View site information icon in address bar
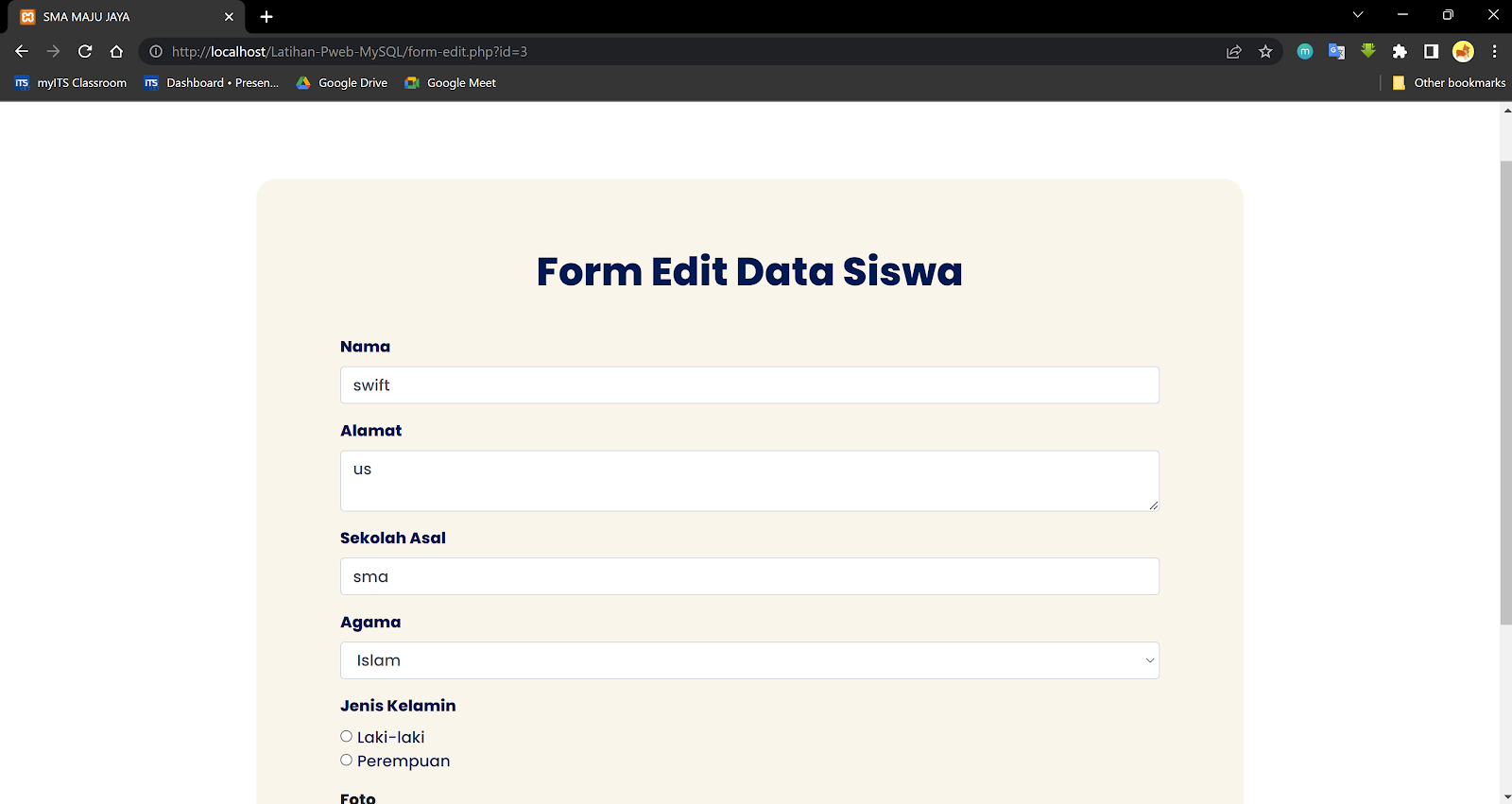The image size is (1512, 804). tap(156, 52)
